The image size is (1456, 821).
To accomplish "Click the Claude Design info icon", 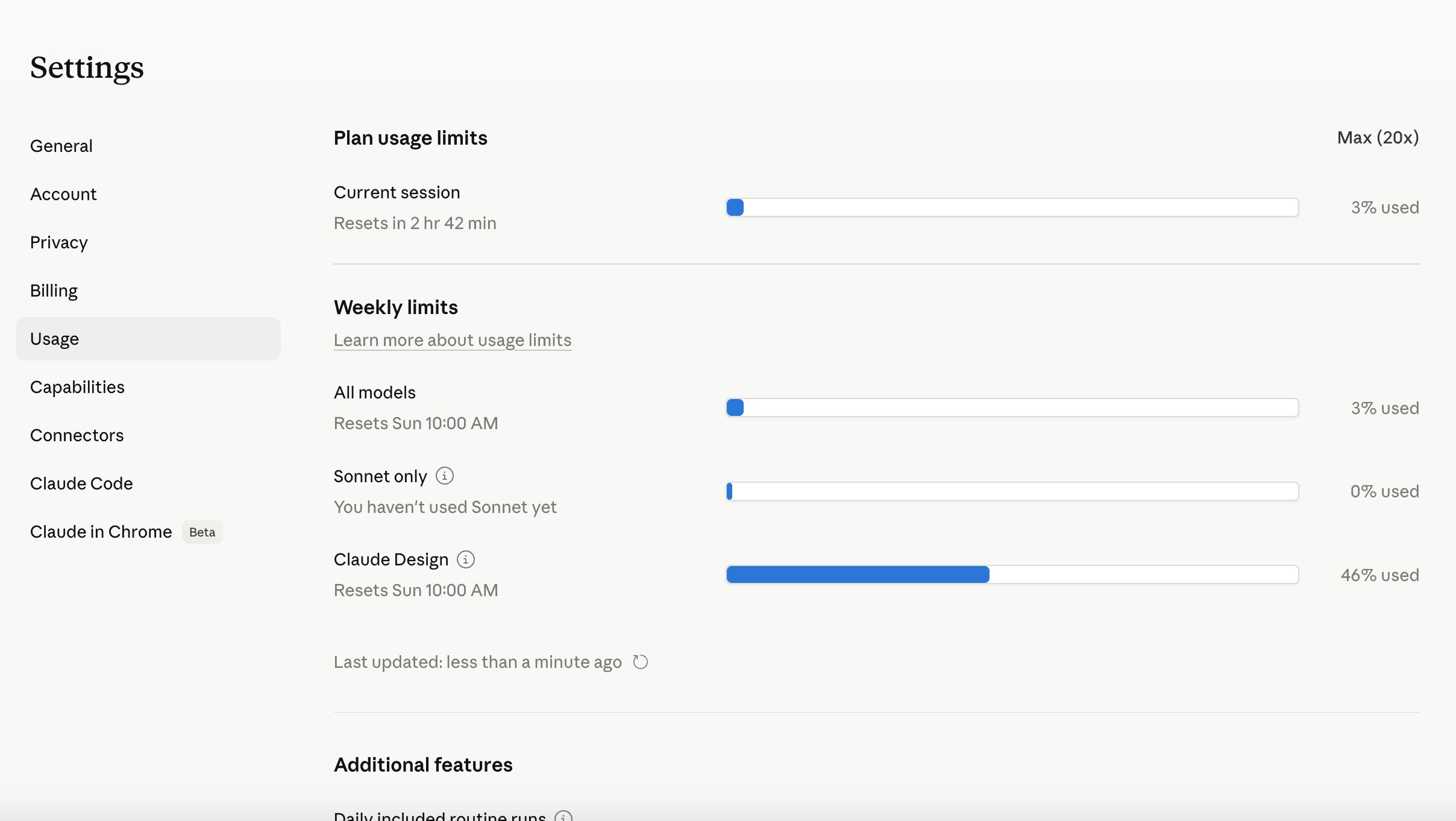I will 466,559.
